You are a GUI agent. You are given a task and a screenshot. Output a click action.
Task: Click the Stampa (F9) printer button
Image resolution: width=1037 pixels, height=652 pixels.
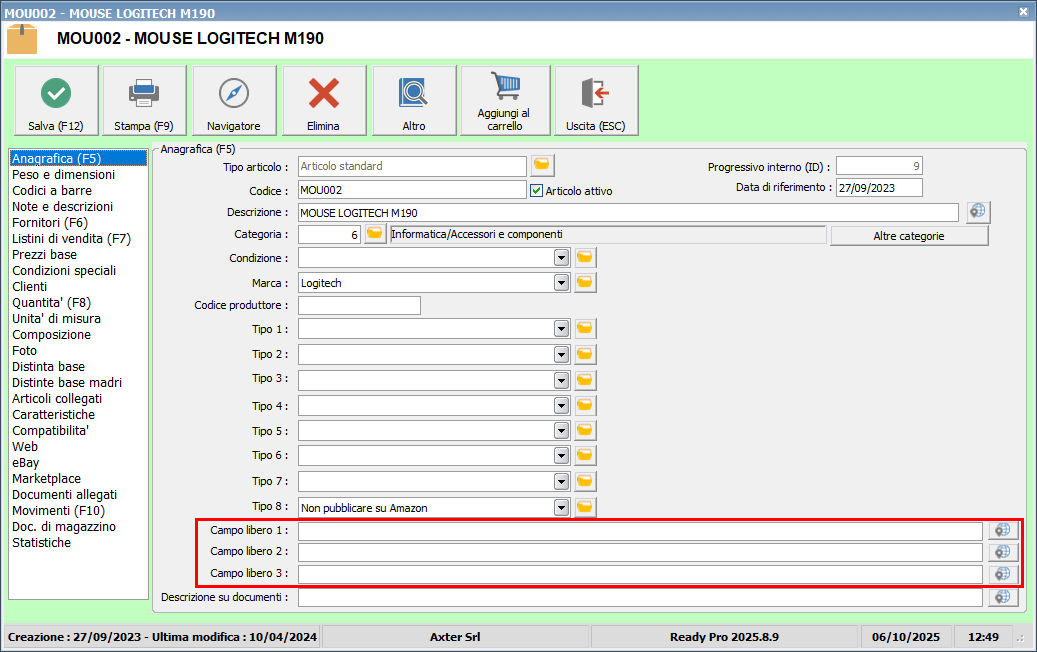144,101
